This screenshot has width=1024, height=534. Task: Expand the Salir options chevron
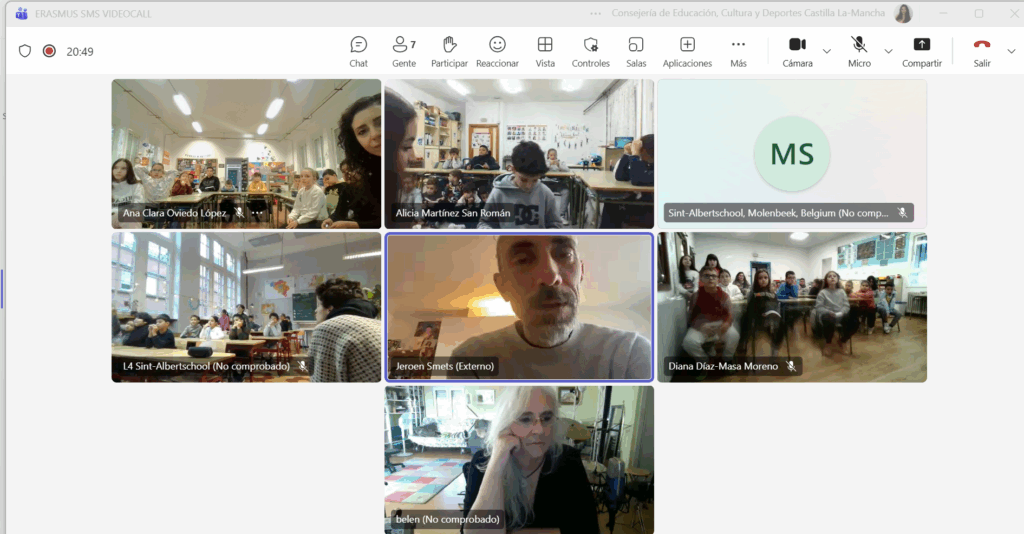coord(1011,51)
